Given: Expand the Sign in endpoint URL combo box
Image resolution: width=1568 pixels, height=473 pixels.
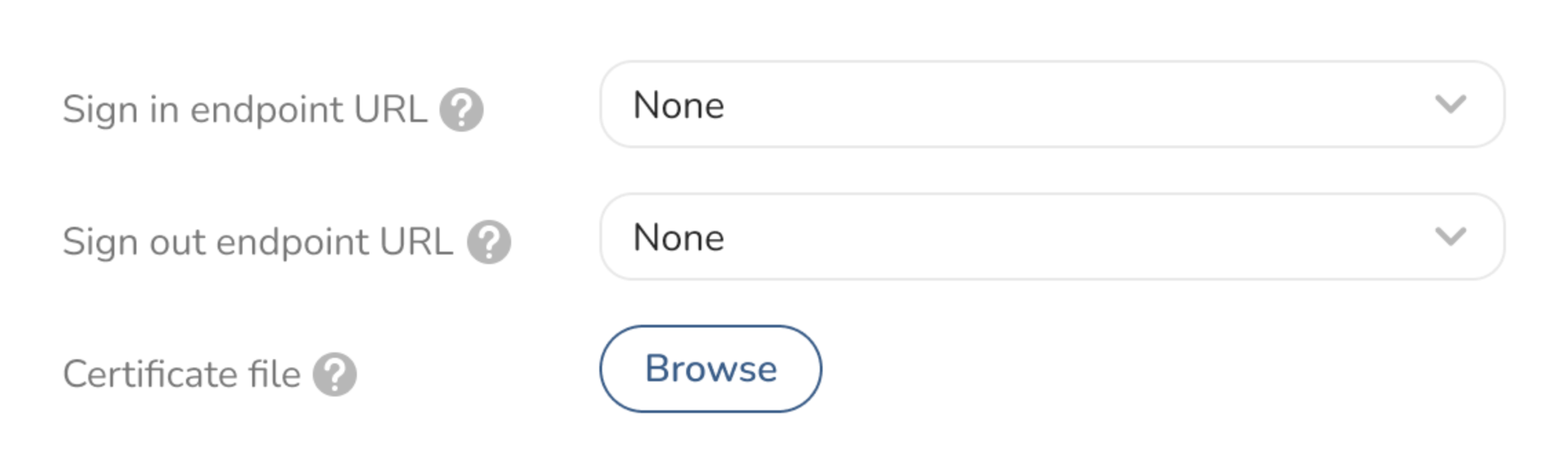Looking at the screenshot, I should pyautogui.click(x=1051, y=105).
